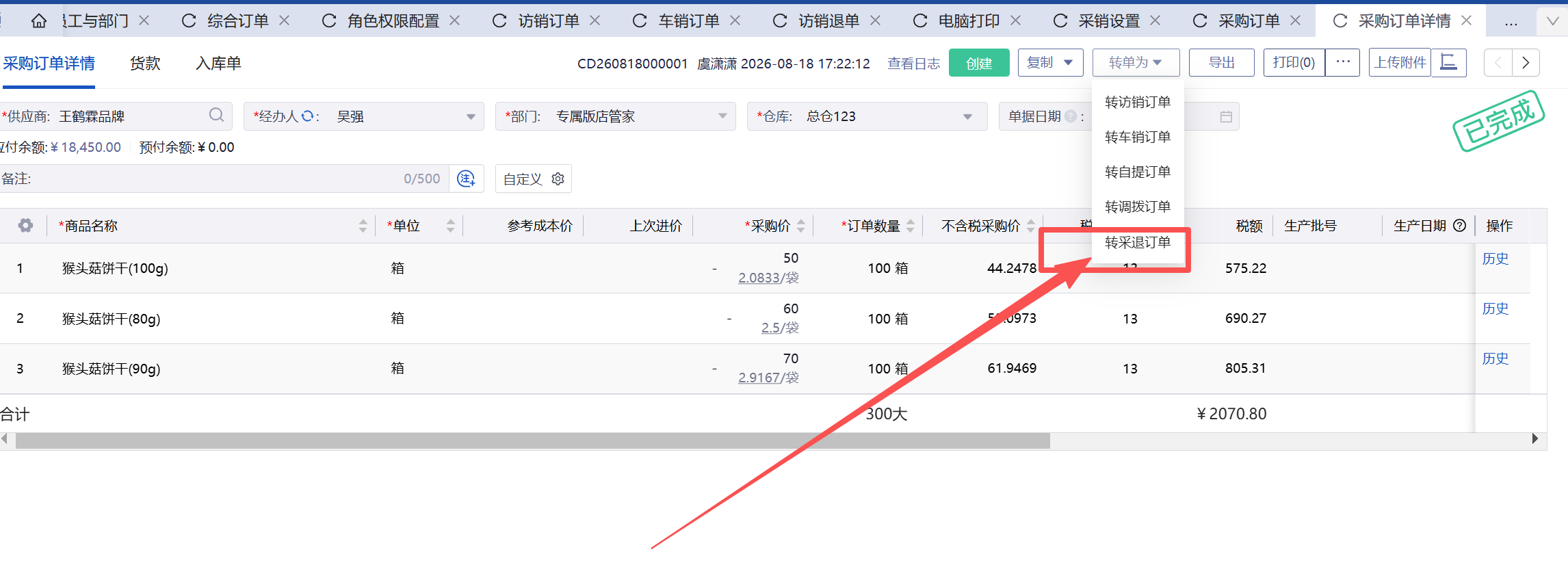
Task: Open more print options ellipsis
Action: [1342, 63]
